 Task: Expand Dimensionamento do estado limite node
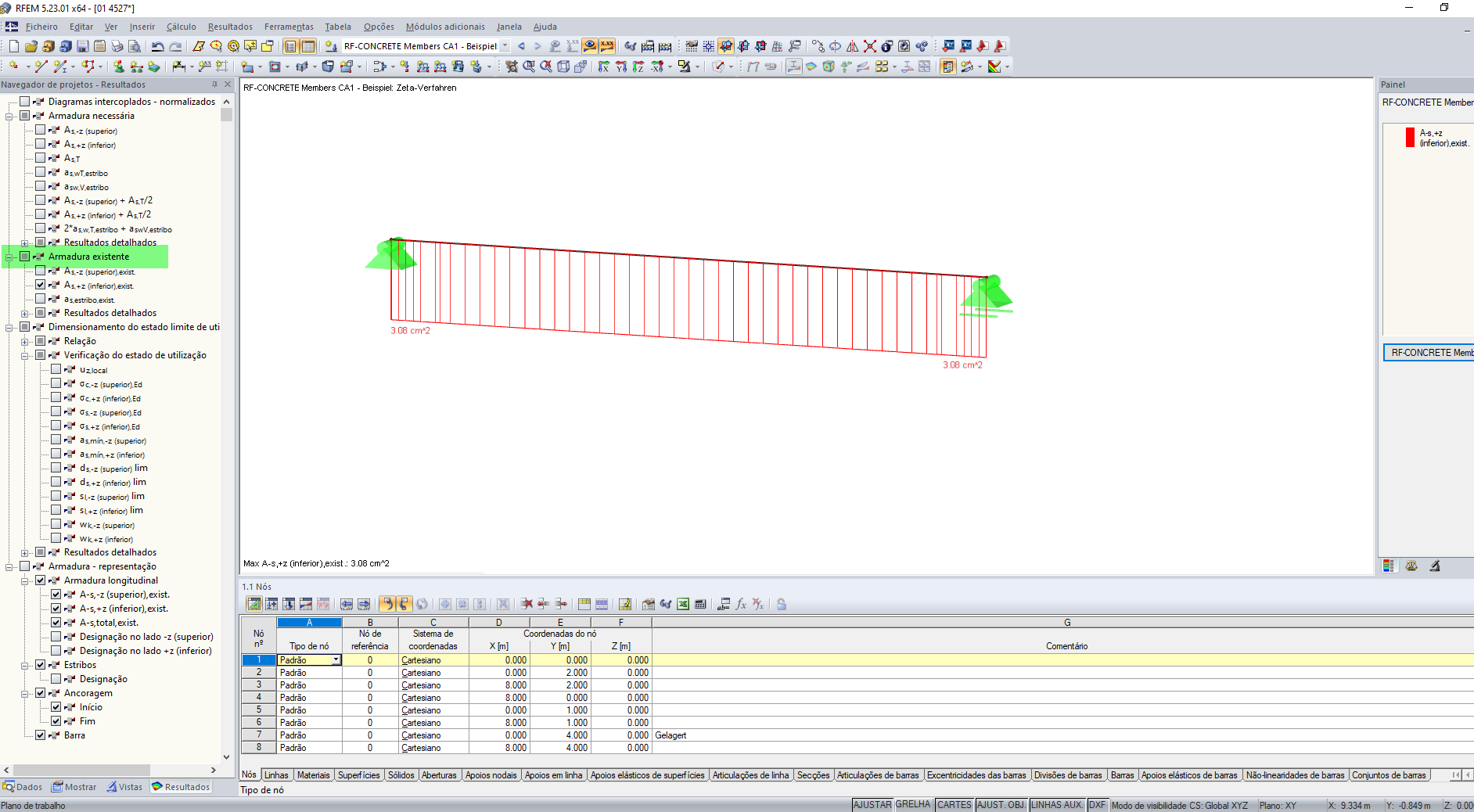pyautogui.click(x=9, y=327)
